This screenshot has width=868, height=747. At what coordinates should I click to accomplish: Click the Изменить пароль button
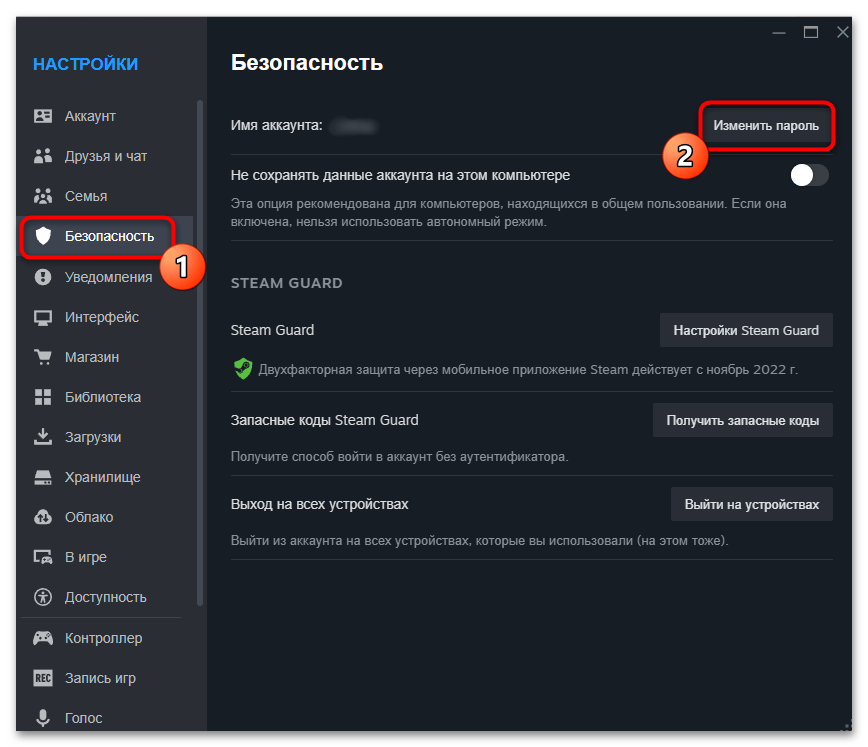766,126
